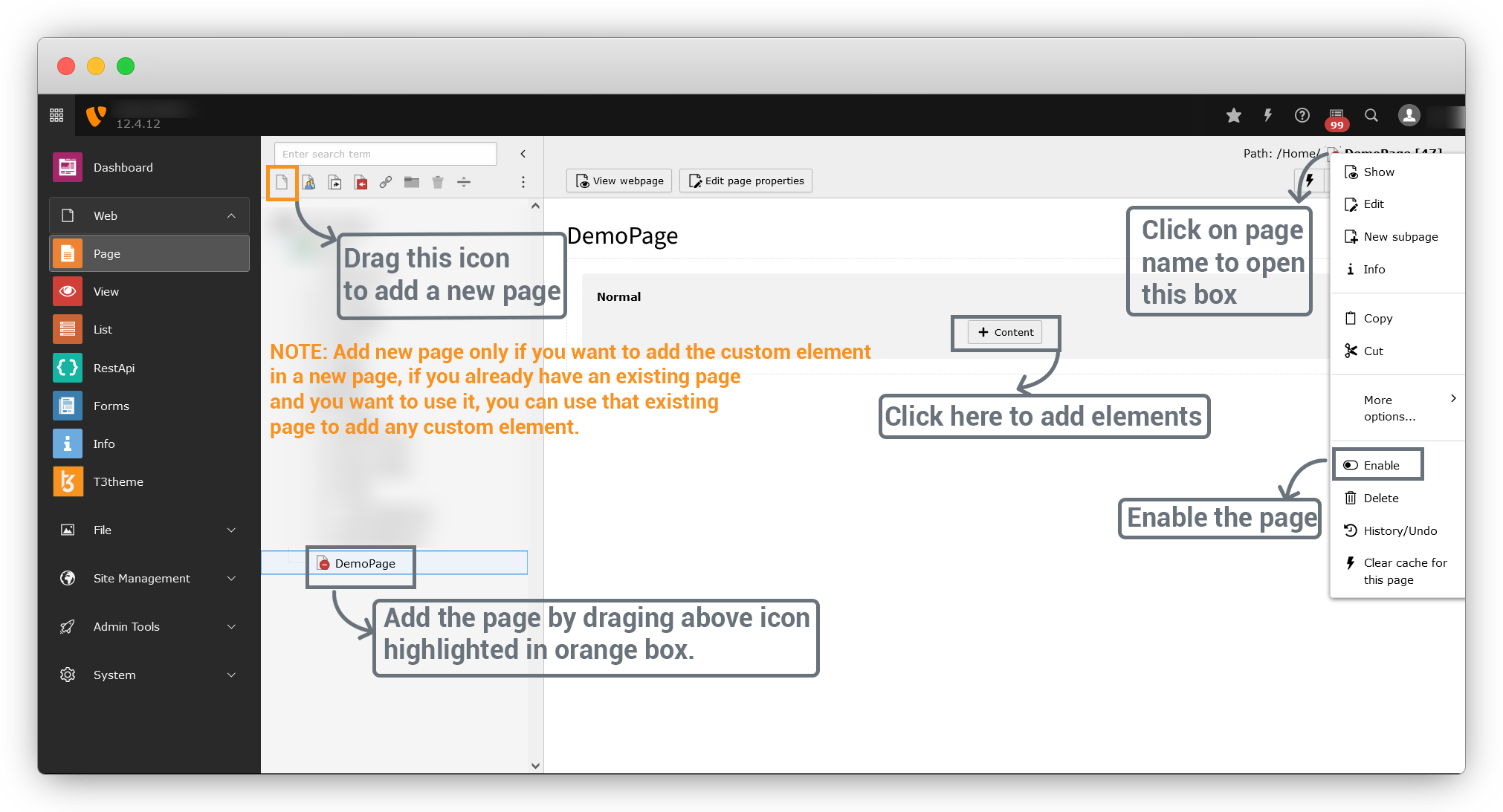Enable the page from context menu
This screenshot has width=1503, height=812.
click(1380, 465)
